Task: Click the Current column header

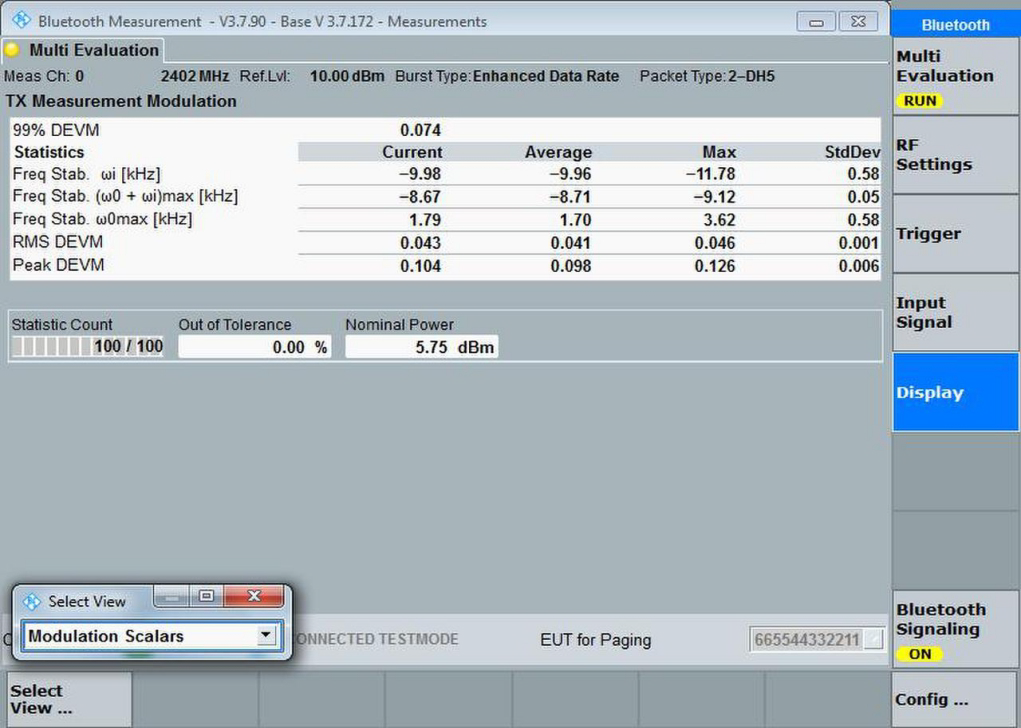Action: (412, 152)
